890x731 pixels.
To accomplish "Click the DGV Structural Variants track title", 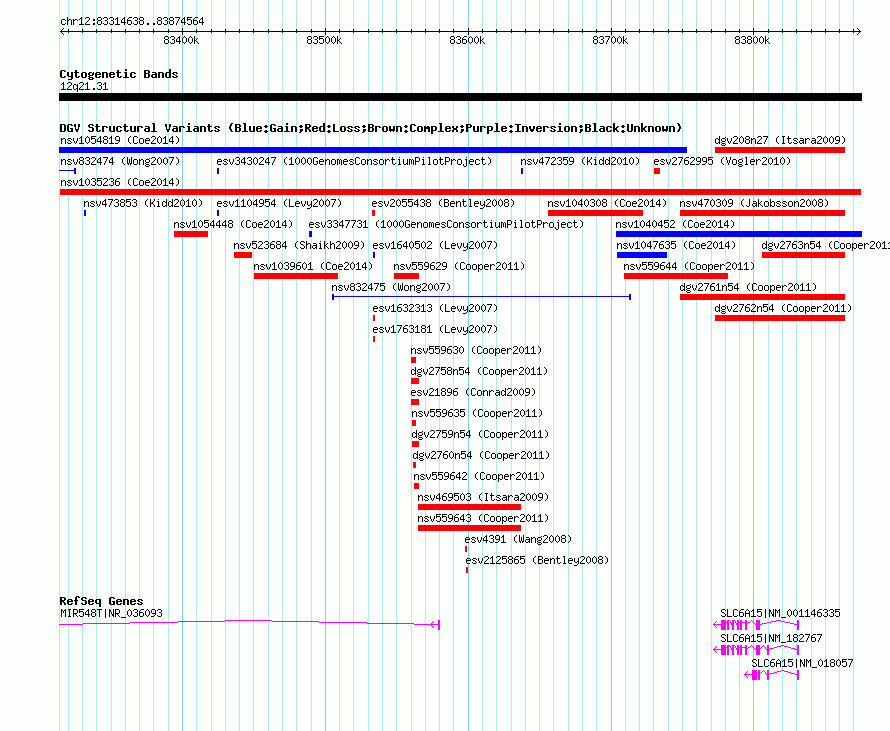I will (371, 128).
